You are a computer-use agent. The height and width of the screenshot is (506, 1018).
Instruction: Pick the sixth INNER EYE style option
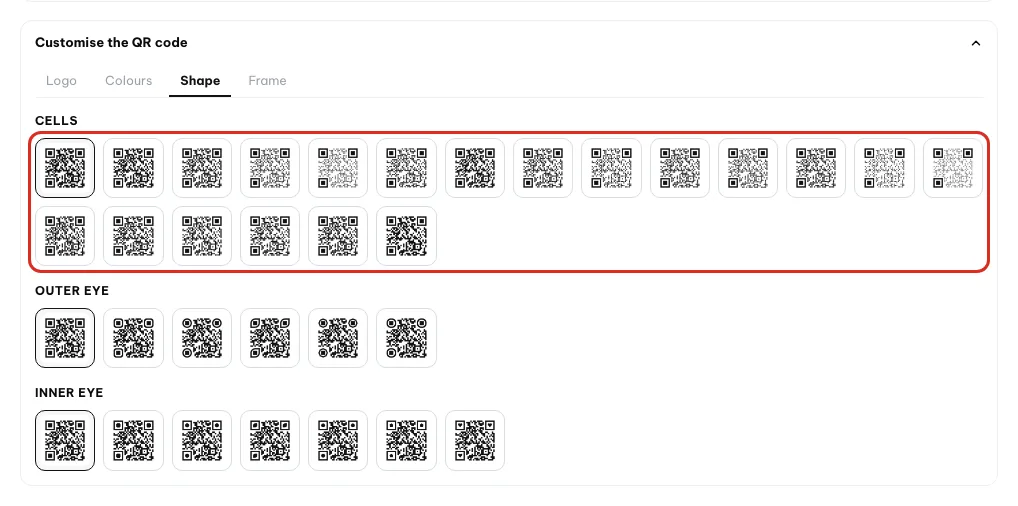(406, 440)
